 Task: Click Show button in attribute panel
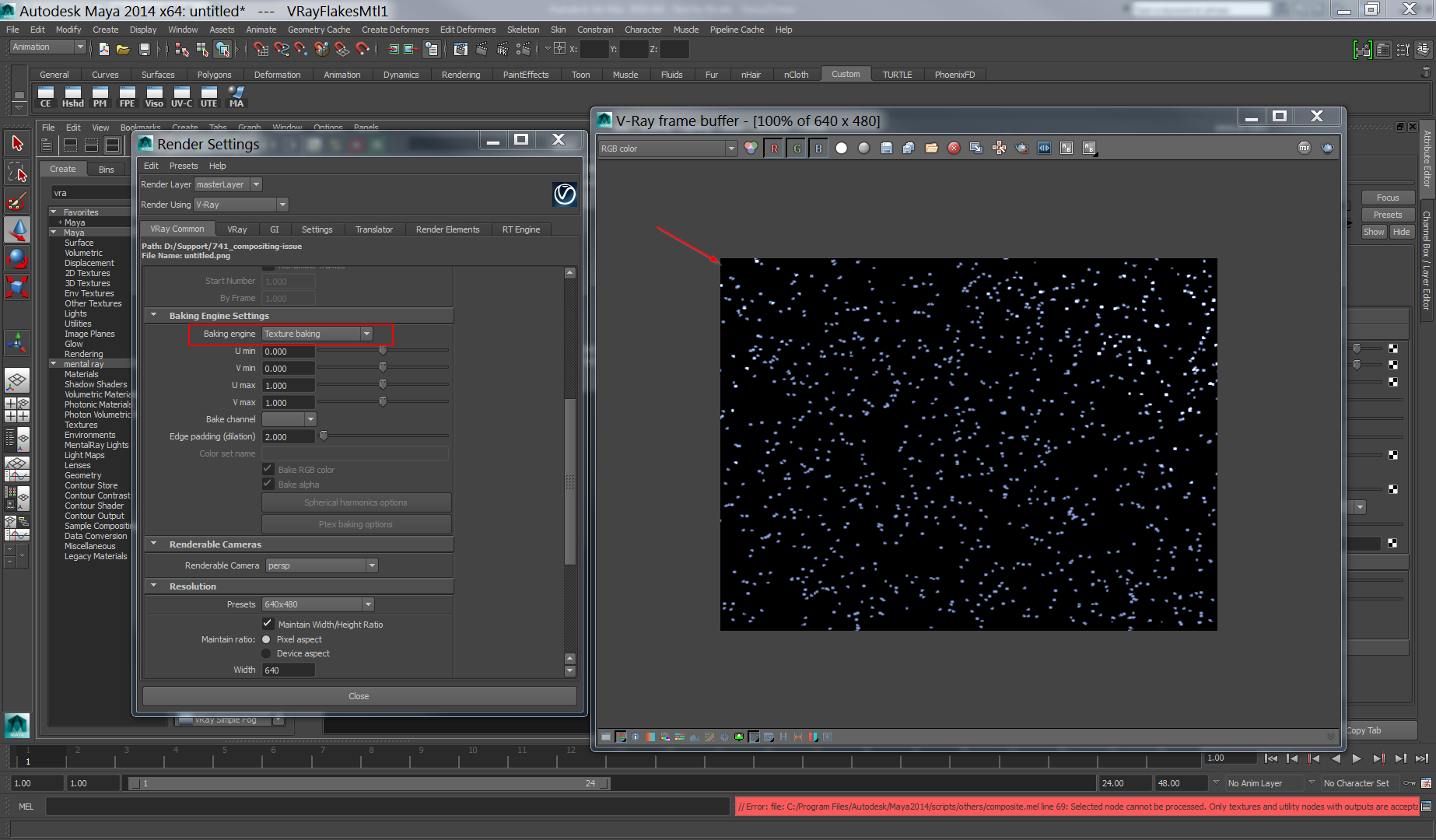coord(1374,232)
